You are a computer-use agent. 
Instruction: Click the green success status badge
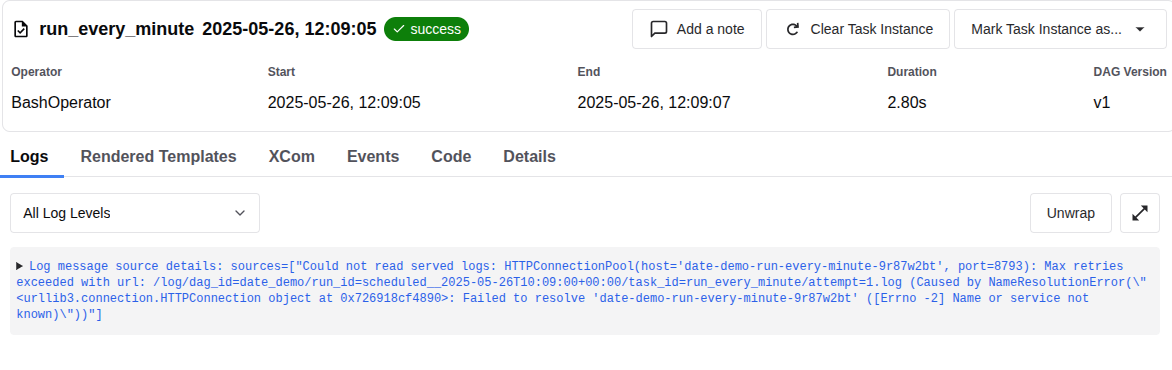point(426,29)
